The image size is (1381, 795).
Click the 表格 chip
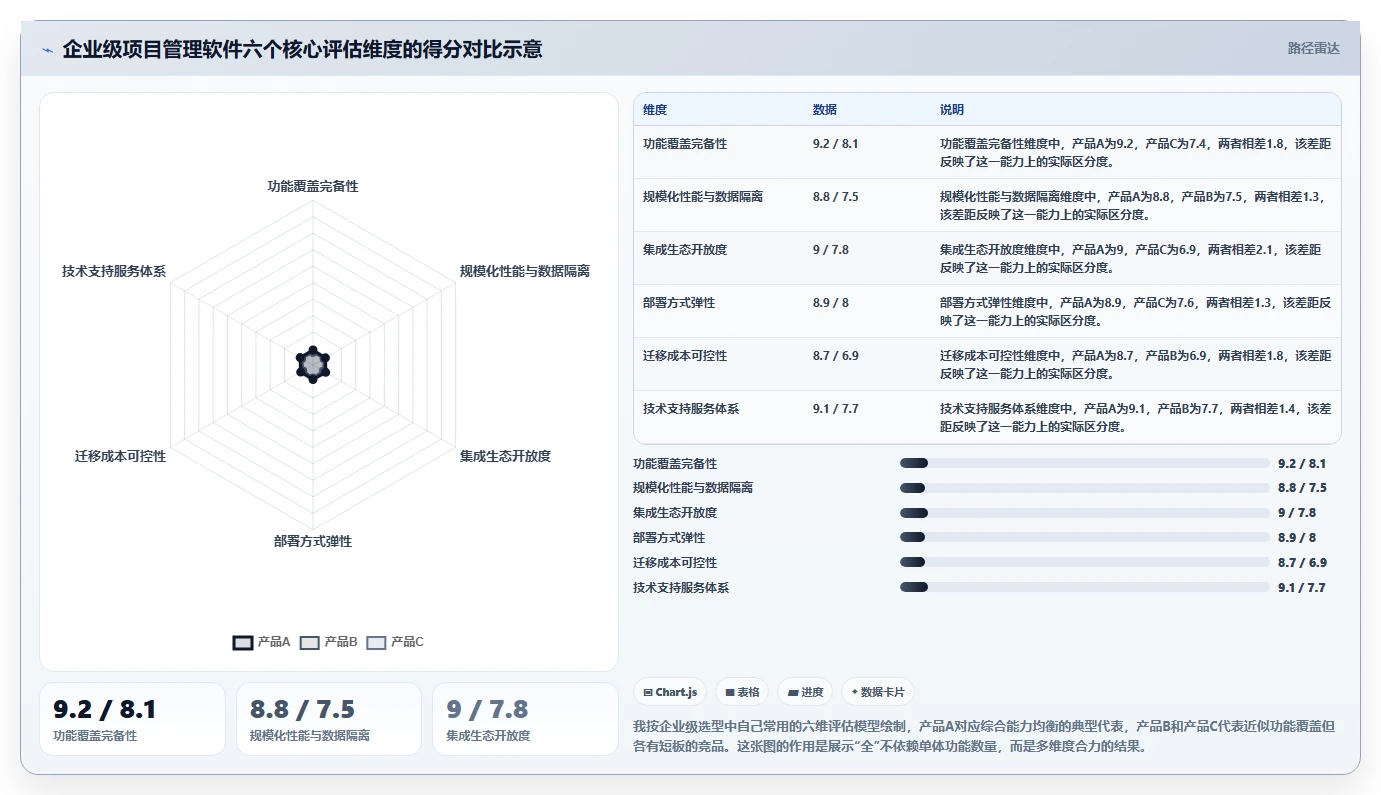pyautogui.click(x=742, y=692)
